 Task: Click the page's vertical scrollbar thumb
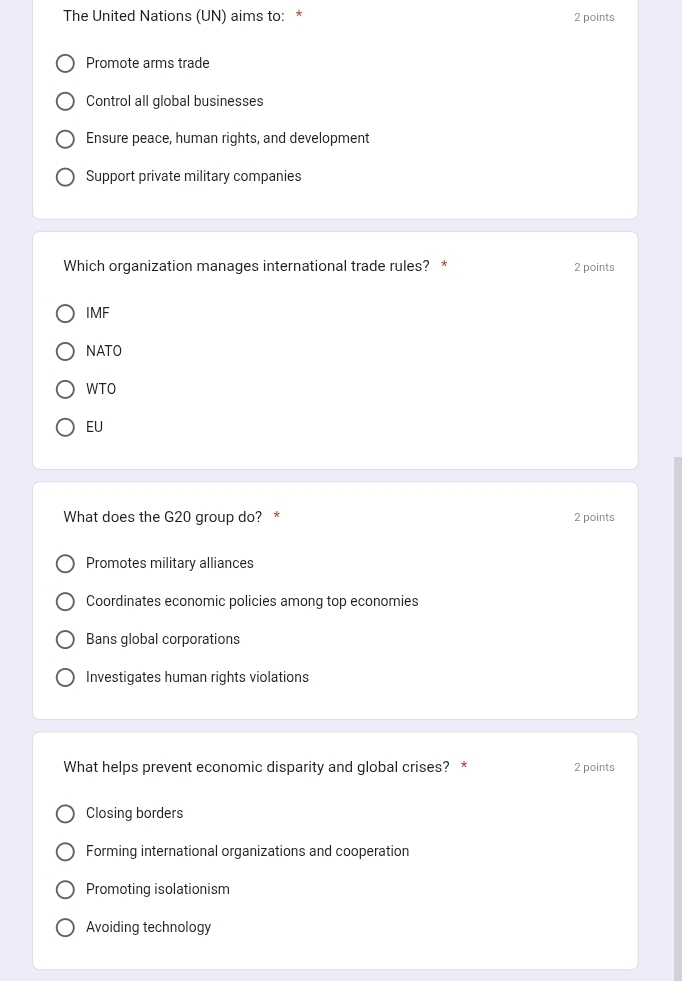pyautogui.click(x=678, y=719)
